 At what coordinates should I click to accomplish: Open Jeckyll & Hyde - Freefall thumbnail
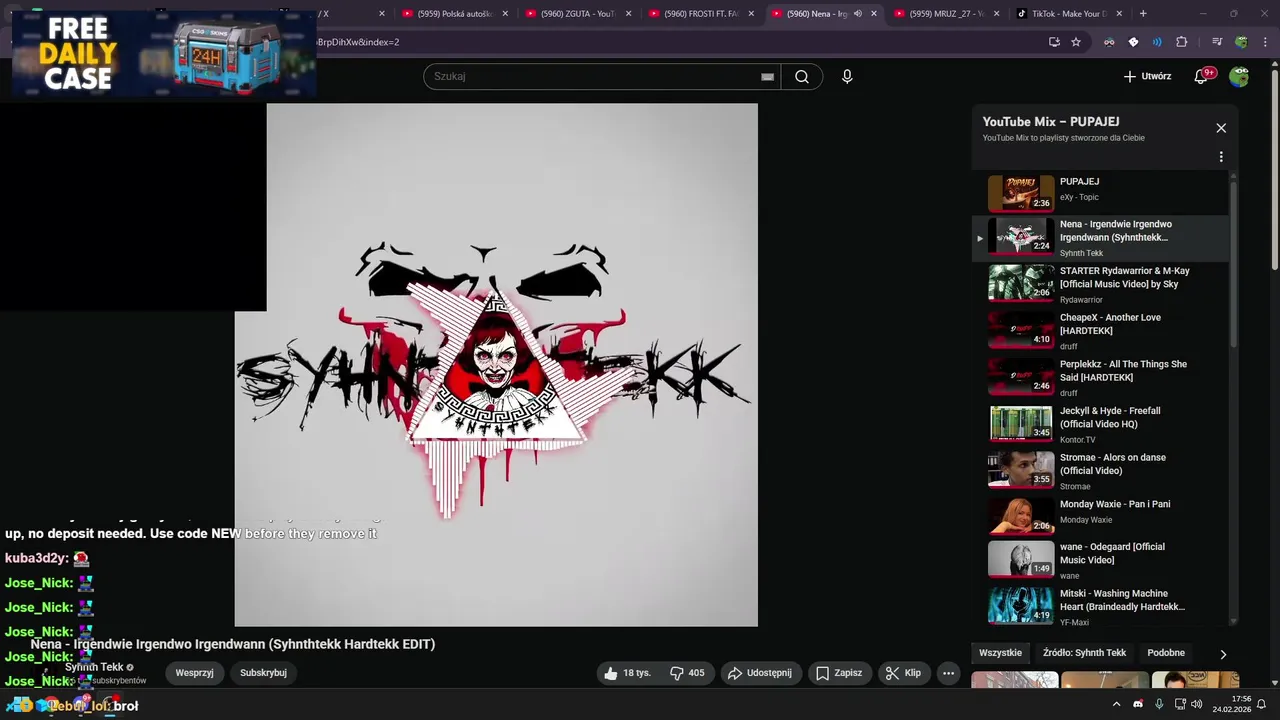click(1021, 424)
